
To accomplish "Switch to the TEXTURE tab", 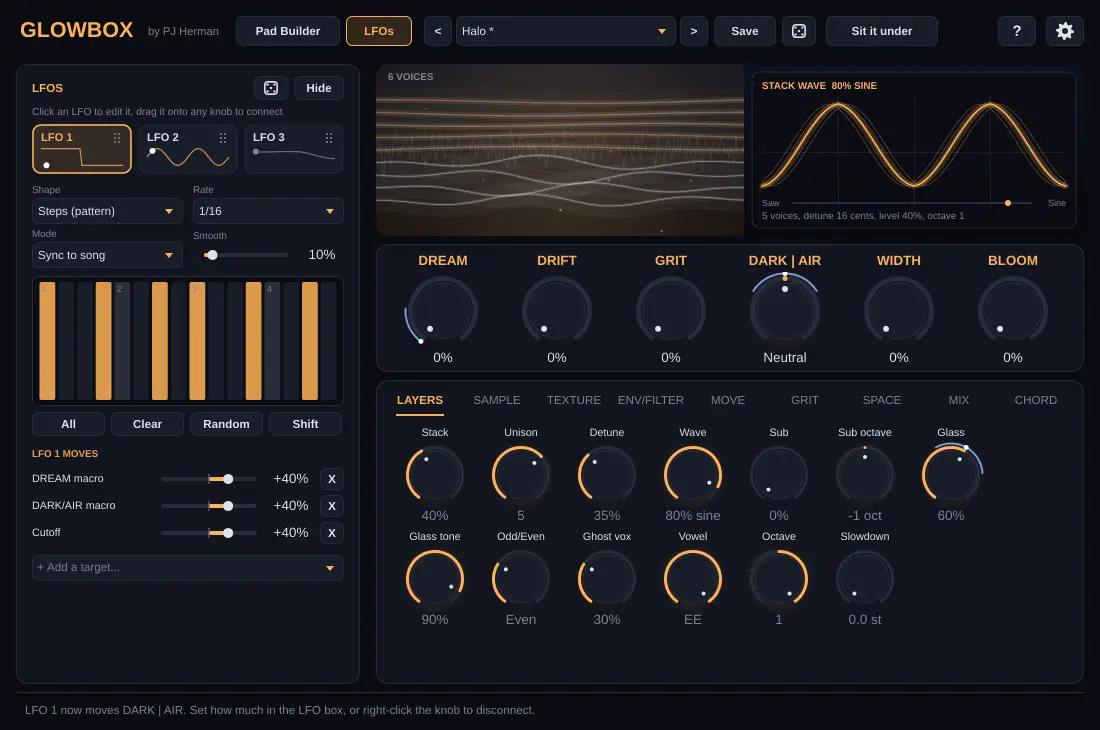I will (574, 400).
